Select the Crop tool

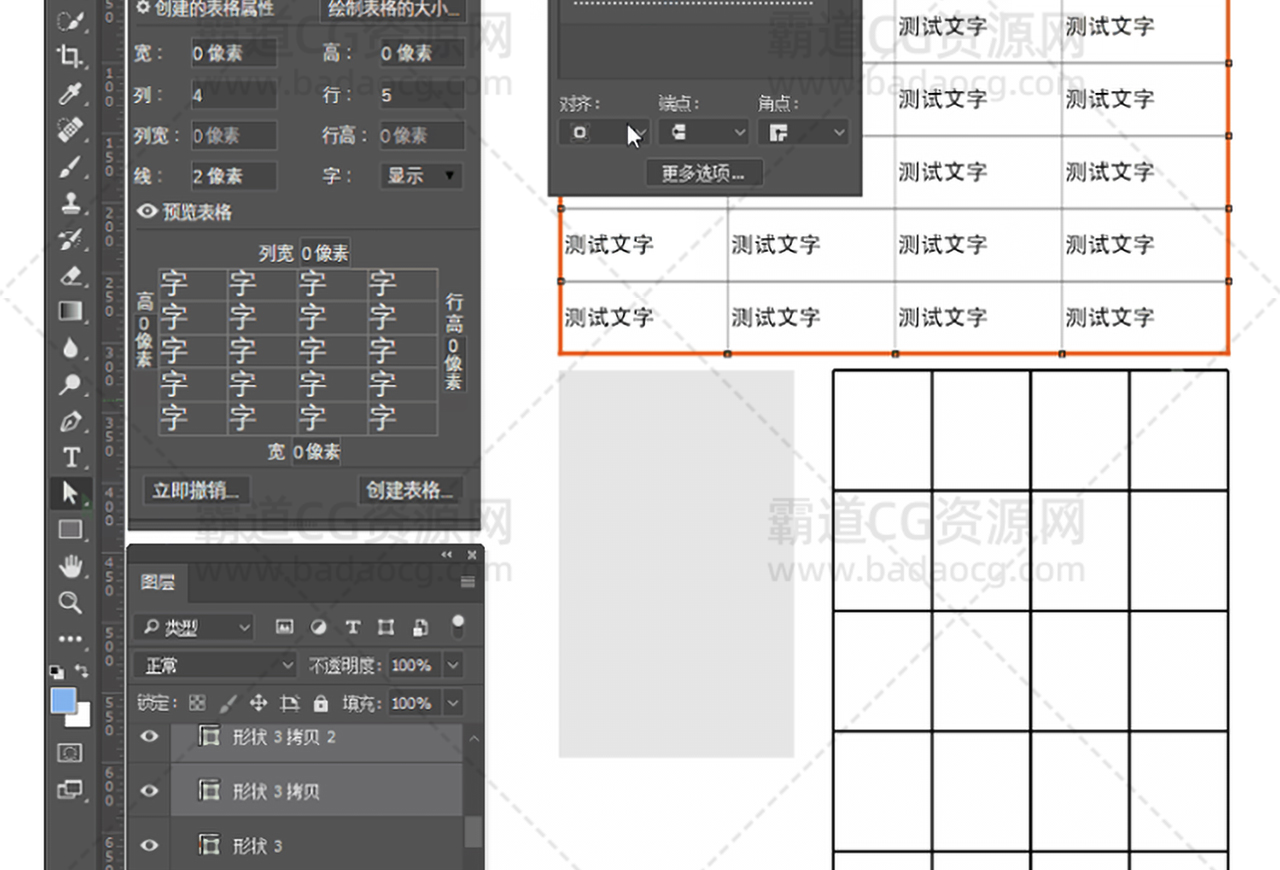pos(70,56)
